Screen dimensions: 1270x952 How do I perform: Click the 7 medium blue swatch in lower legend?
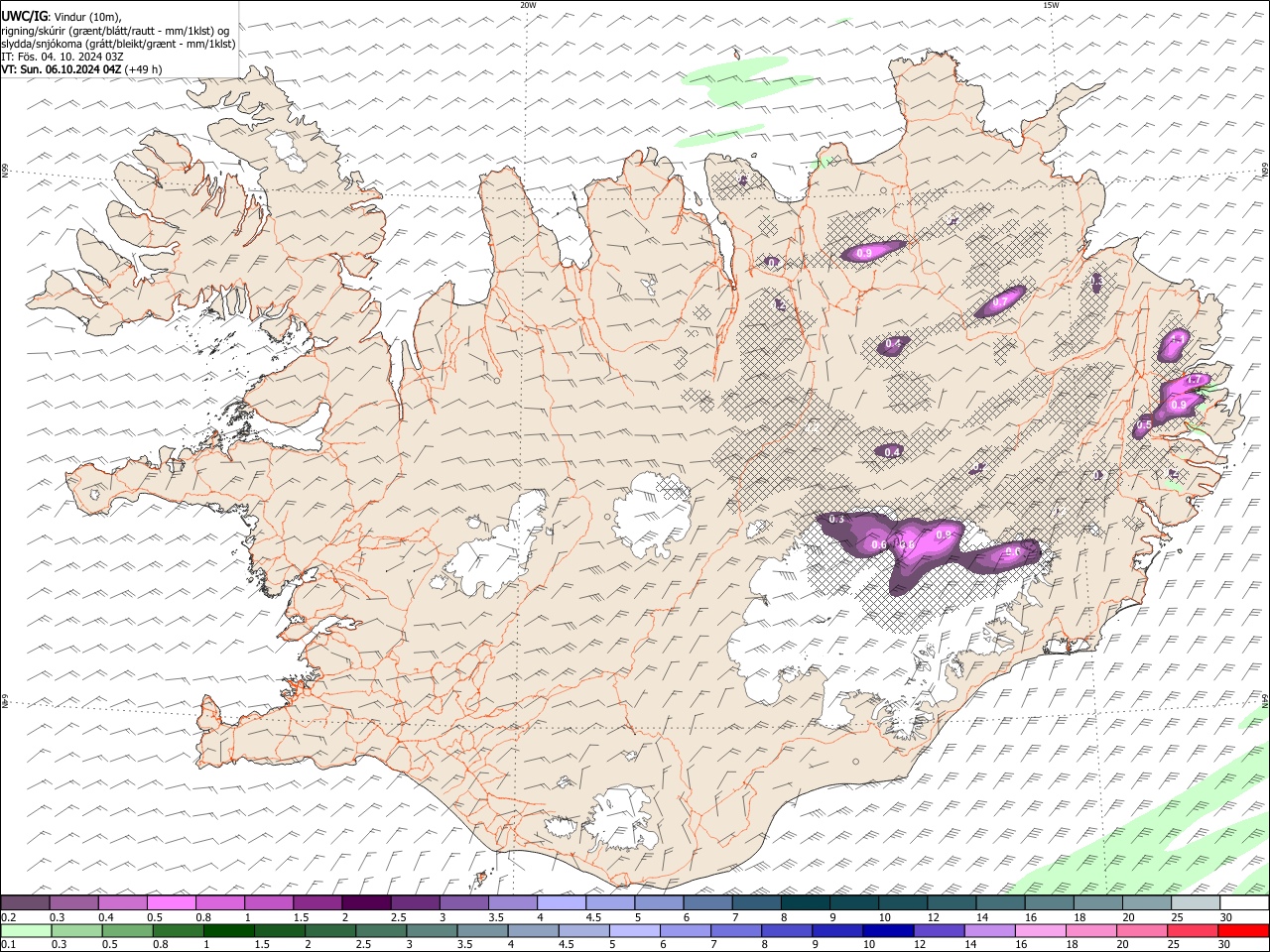click(x=735, y=930)
